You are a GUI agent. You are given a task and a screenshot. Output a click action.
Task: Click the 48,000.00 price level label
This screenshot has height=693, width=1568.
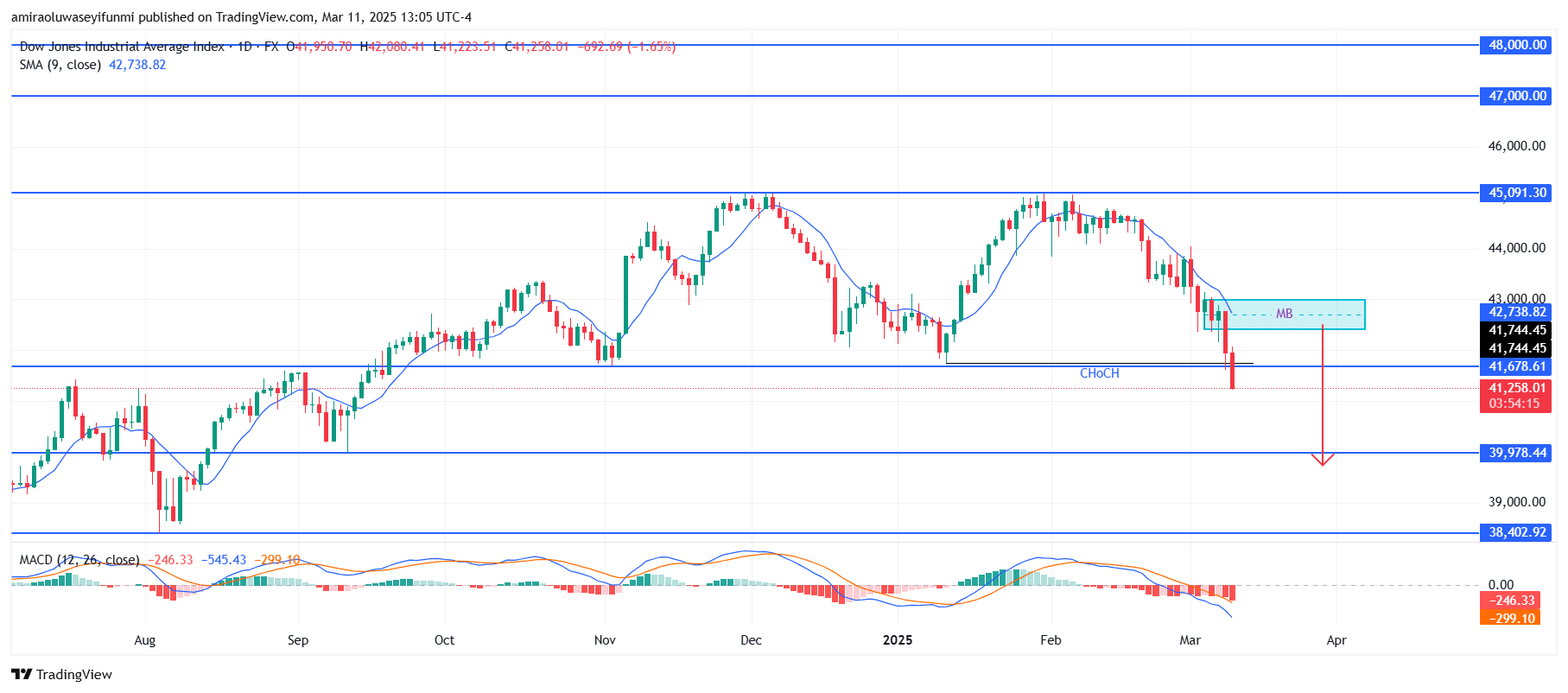click(1516, 45)
